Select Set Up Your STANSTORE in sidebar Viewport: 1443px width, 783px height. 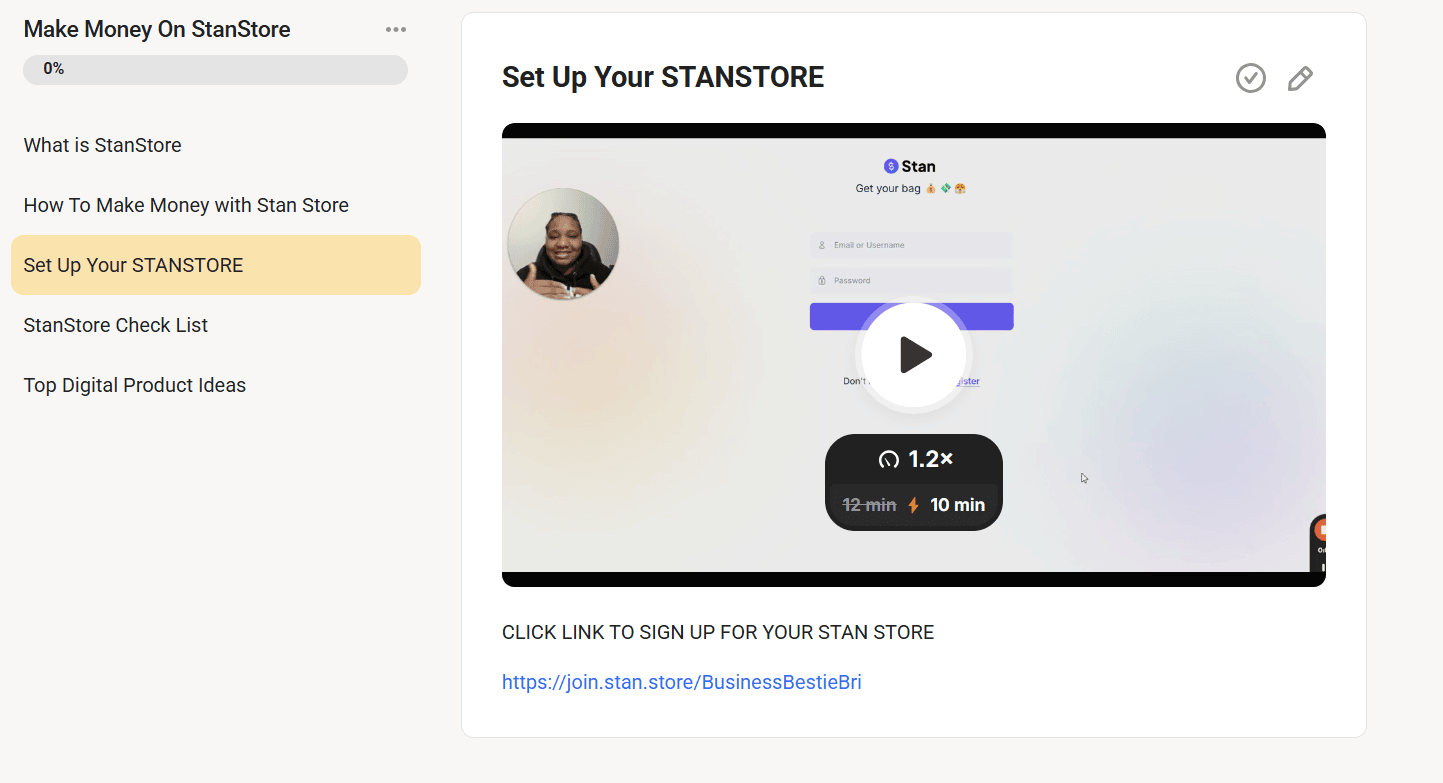[134, 265]
